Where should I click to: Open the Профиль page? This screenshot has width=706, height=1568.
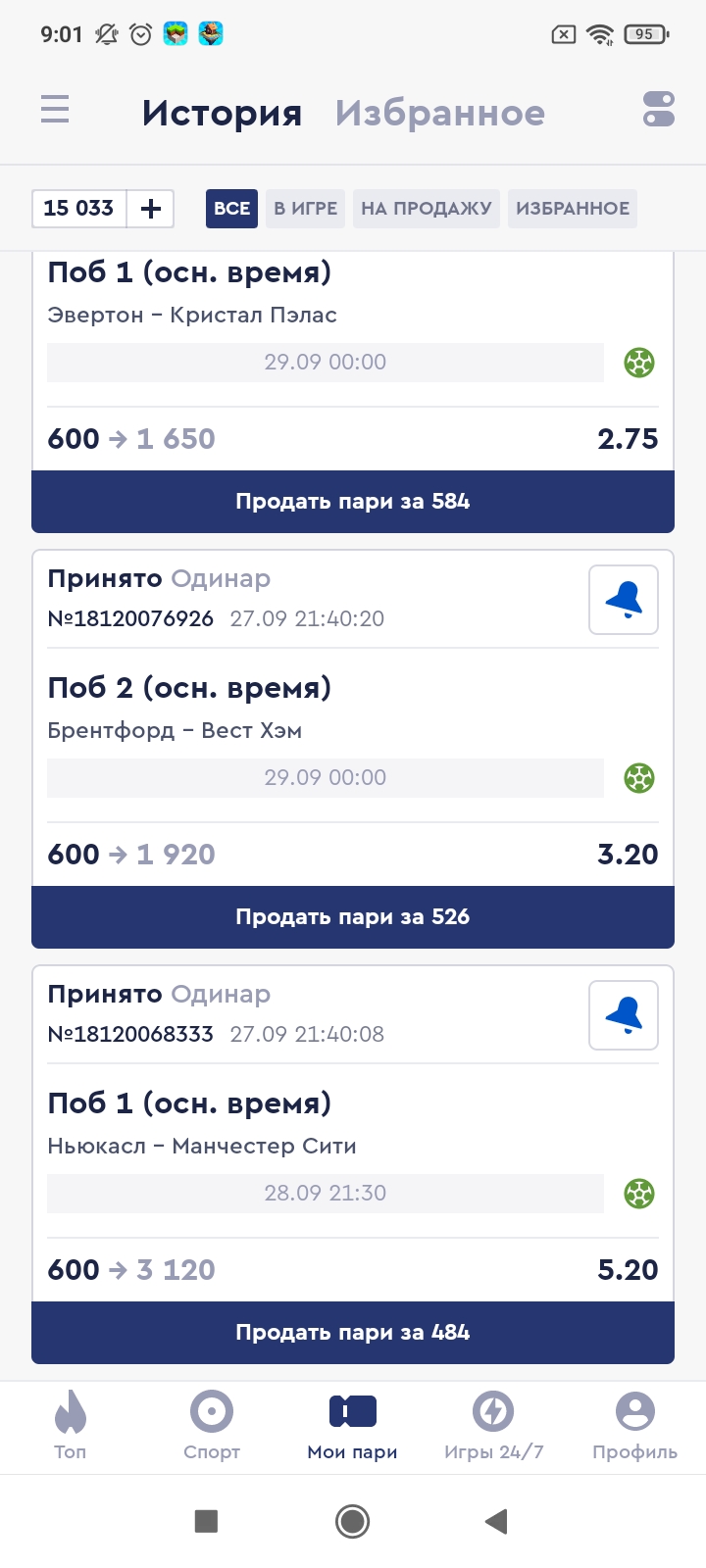[x=634, y=1426]
